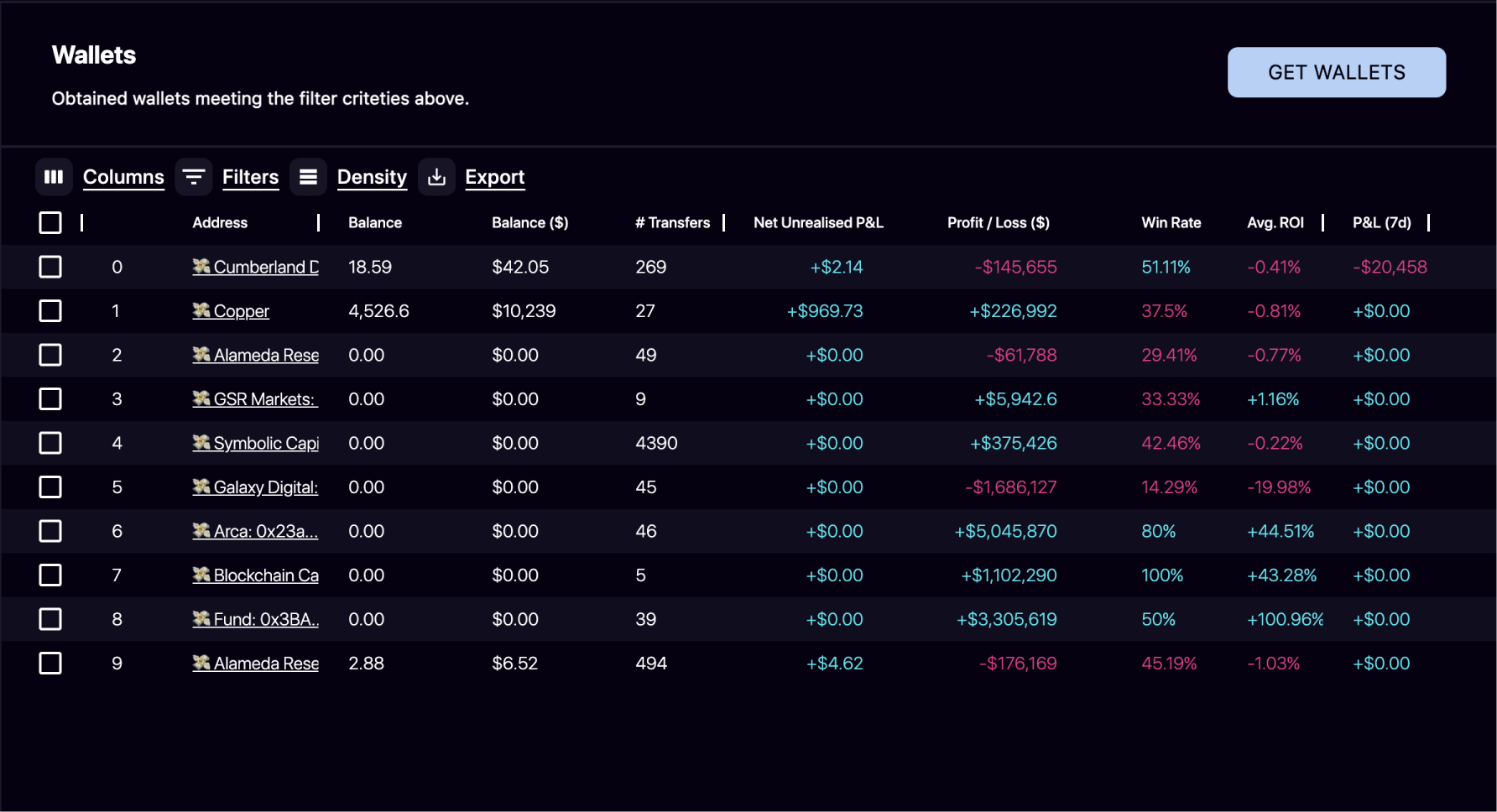Viewport: 1497px width, 812px height.
Task: Click the entity icon beside Blockchain Ca
Action: click(x=201, y=575)
